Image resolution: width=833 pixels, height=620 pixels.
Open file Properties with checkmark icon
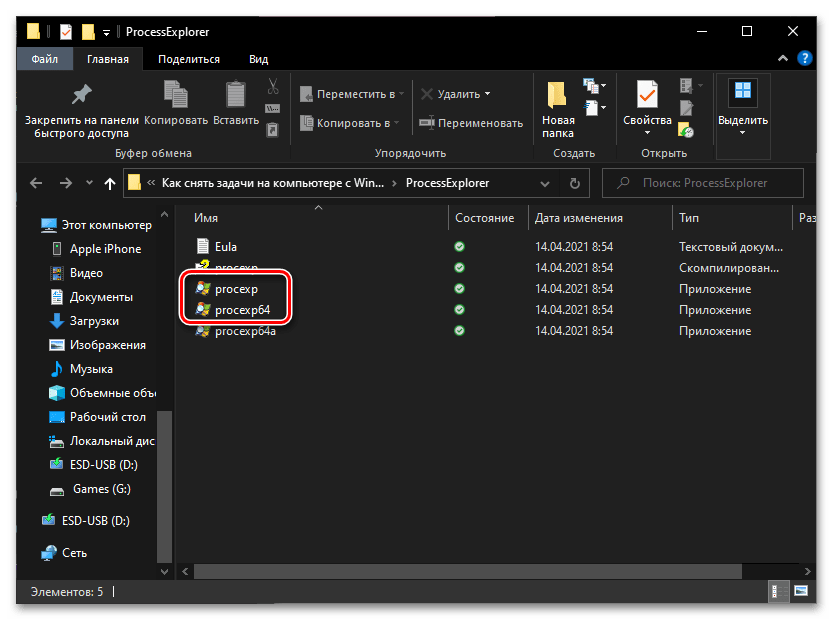point(646,96)
